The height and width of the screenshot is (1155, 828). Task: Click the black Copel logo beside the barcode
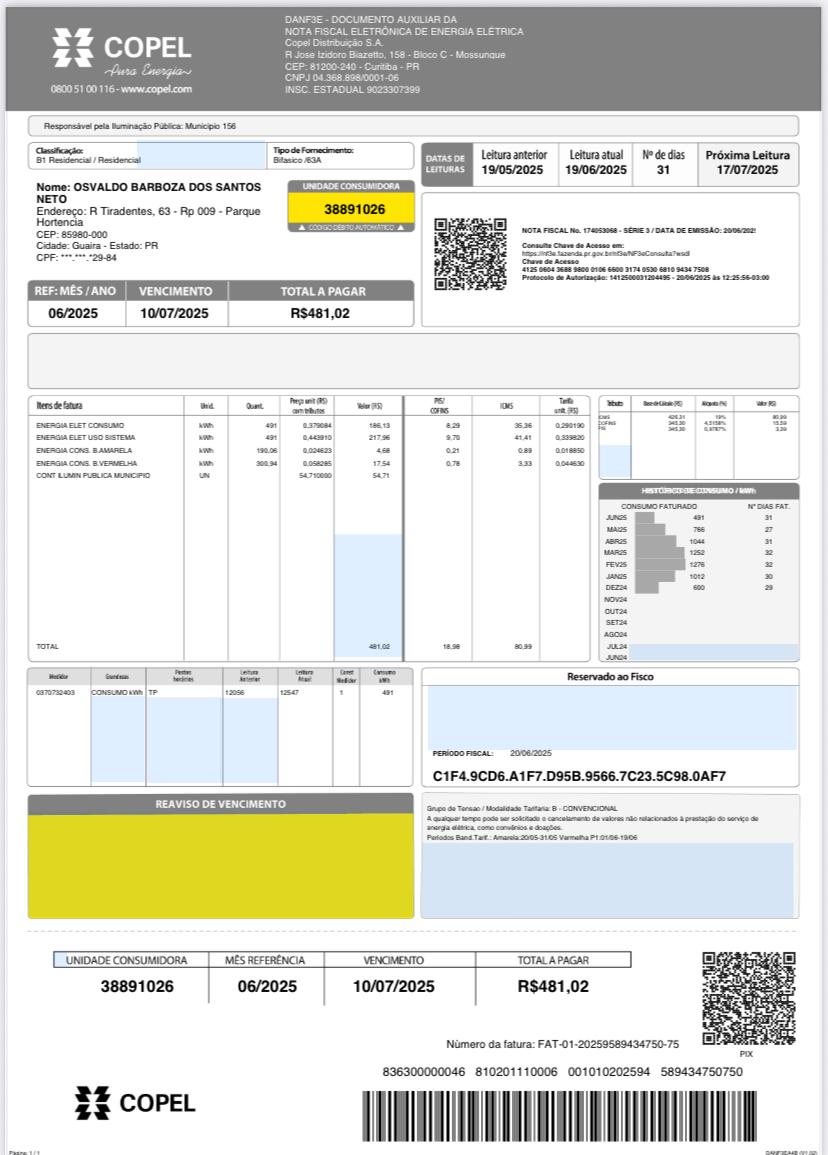click(x=135, y=1103)
